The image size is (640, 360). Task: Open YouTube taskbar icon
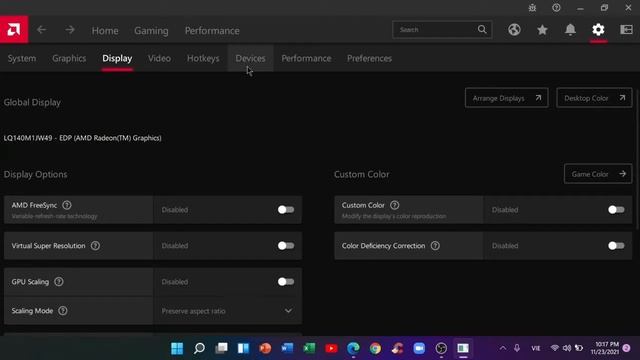pyautogui.click(x=331, y=348)
